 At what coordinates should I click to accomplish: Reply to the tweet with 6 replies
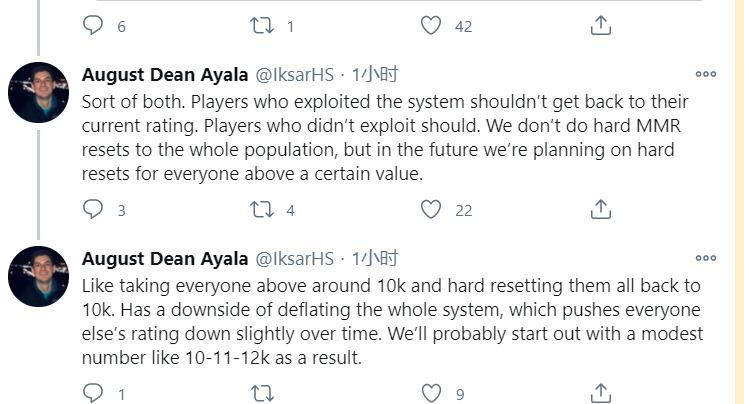coord(93,25)
